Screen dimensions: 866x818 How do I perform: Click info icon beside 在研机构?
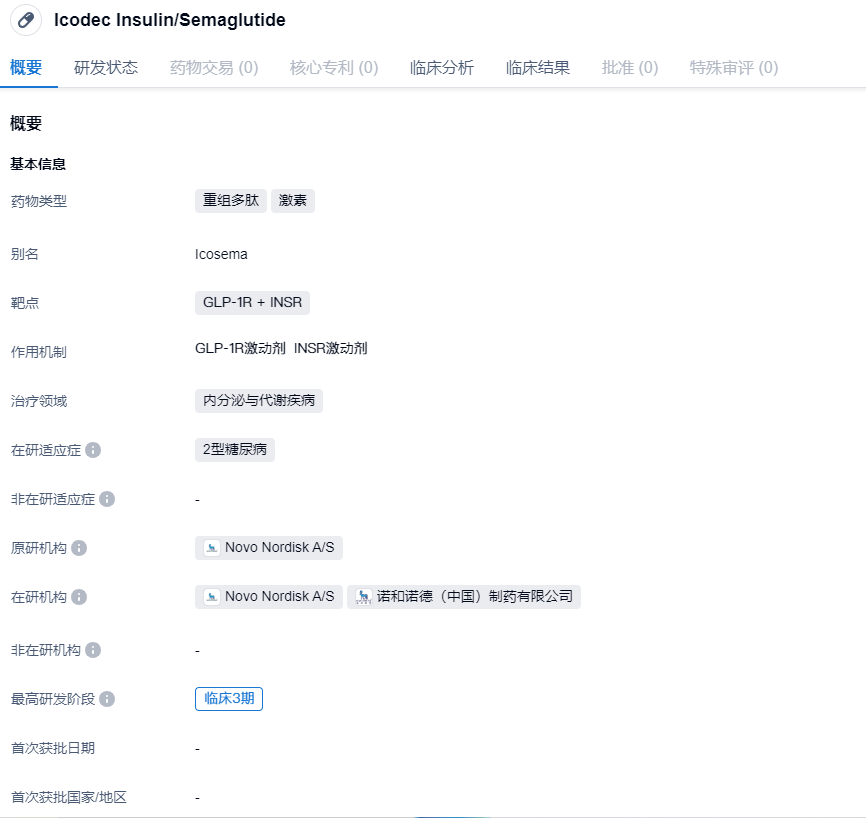[x=79, y=597]
